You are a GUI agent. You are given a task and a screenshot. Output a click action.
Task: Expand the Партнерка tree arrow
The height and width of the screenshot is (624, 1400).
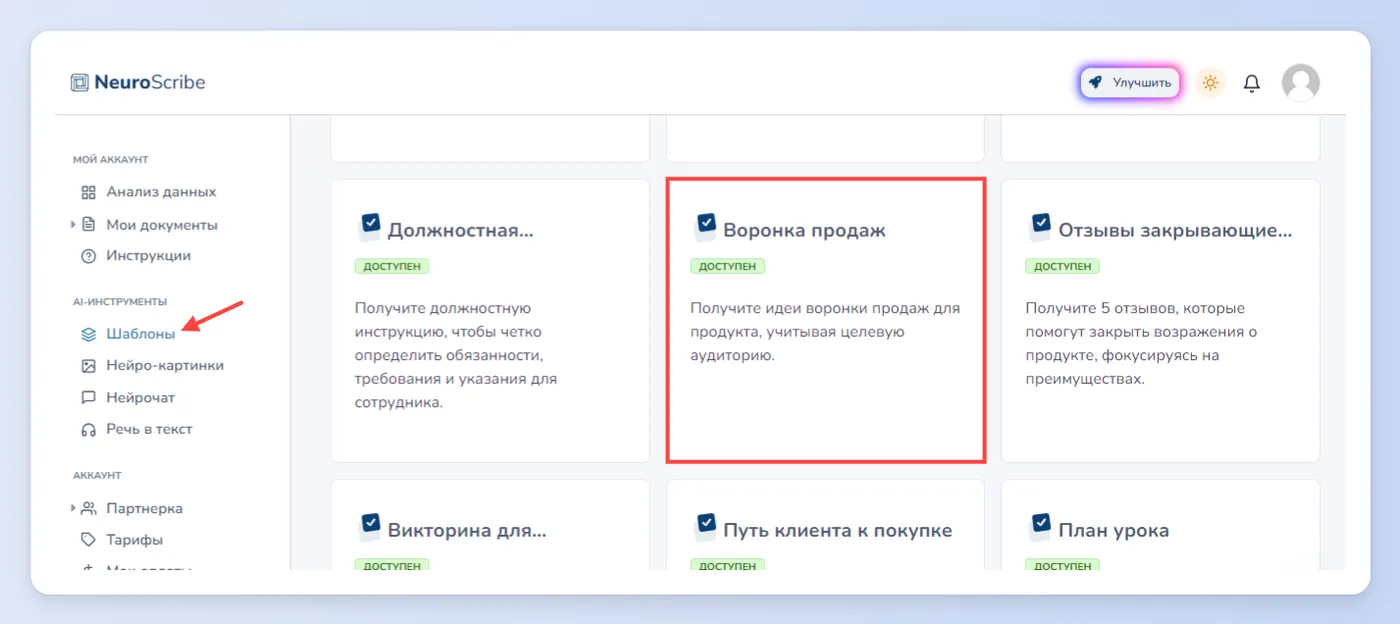[x=73, y=508]
